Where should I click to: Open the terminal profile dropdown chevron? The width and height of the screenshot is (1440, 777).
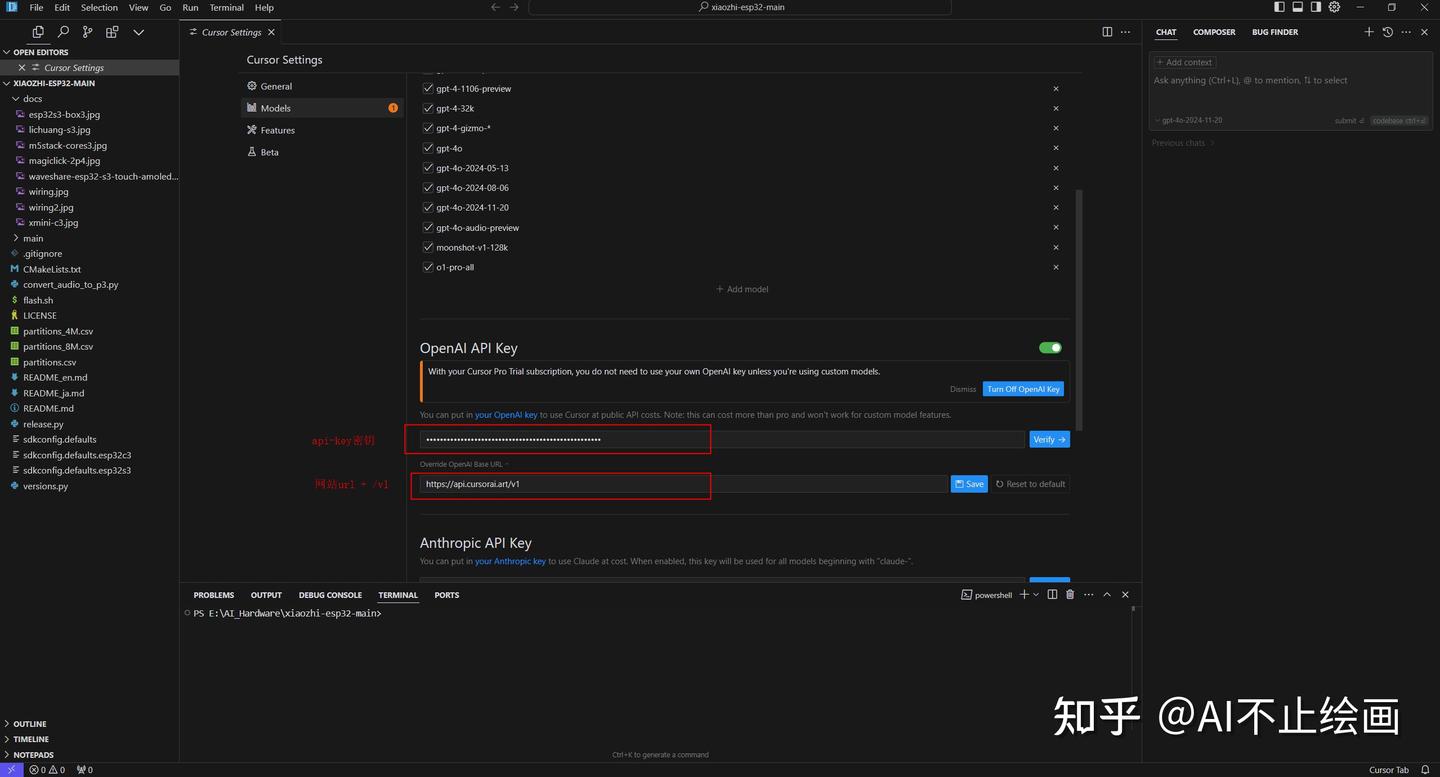coord(1035,594)
